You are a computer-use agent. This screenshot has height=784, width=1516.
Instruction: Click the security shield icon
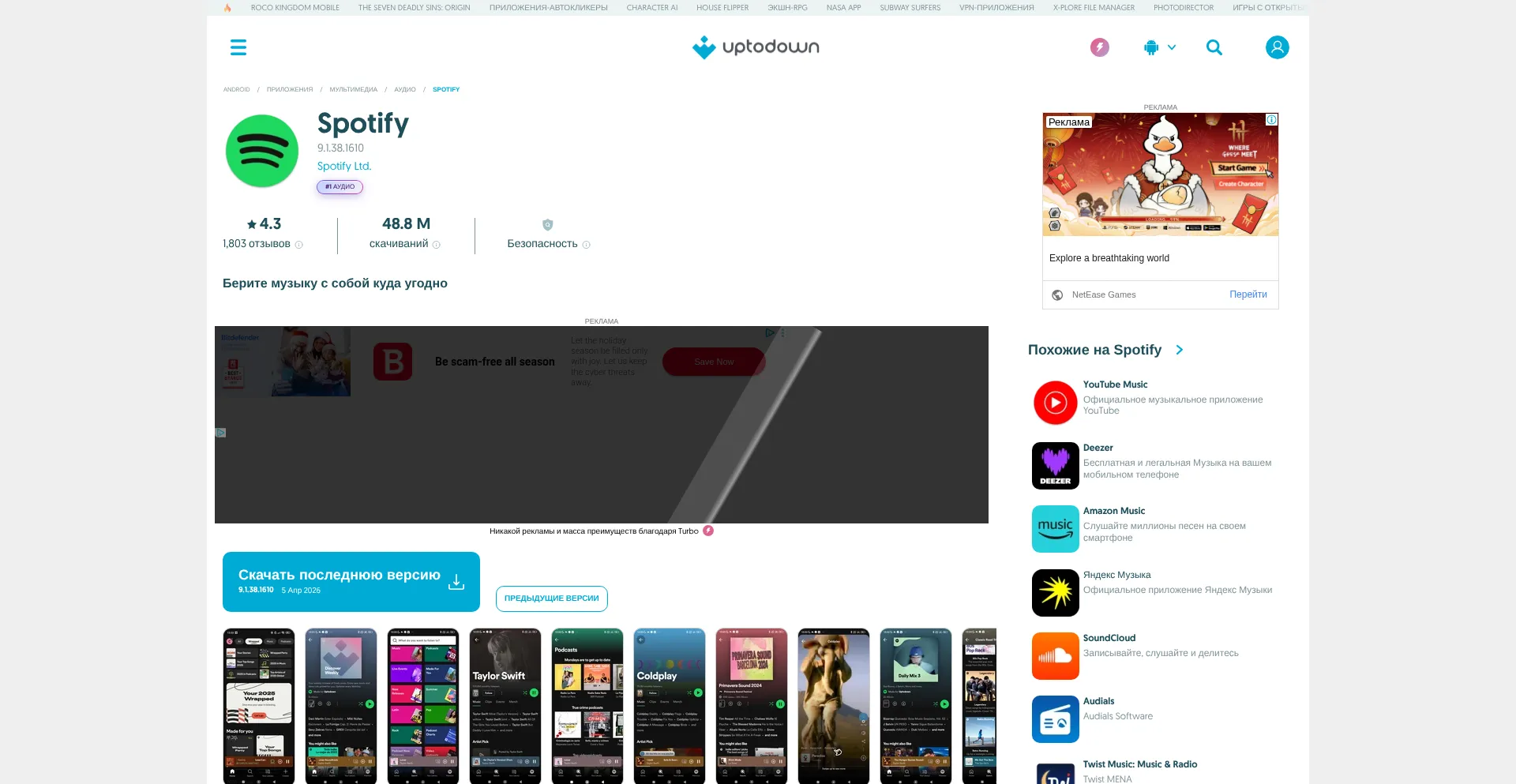(548, 225)
